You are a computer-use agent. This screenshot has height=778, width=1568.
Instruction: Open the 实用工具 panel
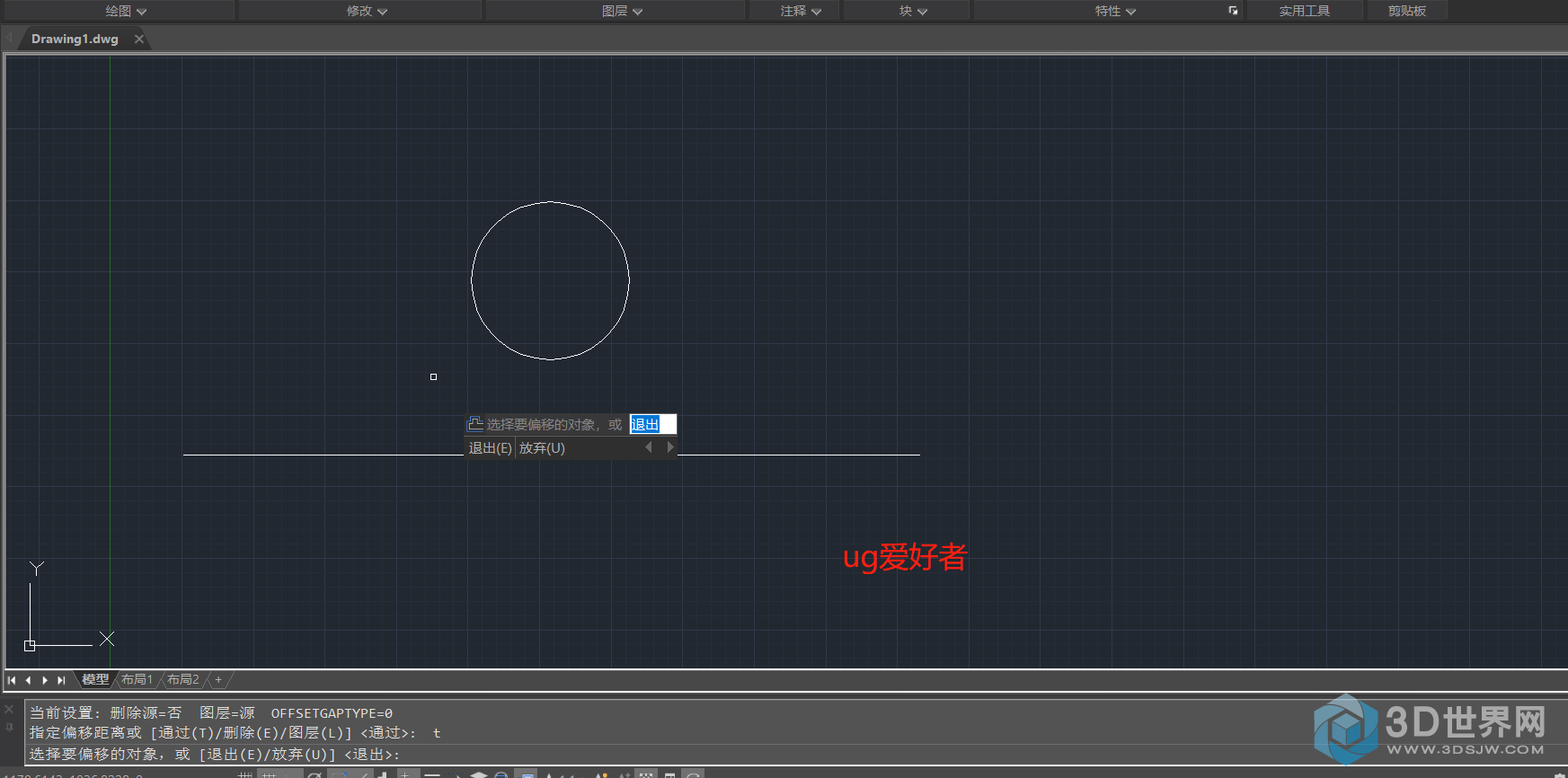[x=1304, y=11]
